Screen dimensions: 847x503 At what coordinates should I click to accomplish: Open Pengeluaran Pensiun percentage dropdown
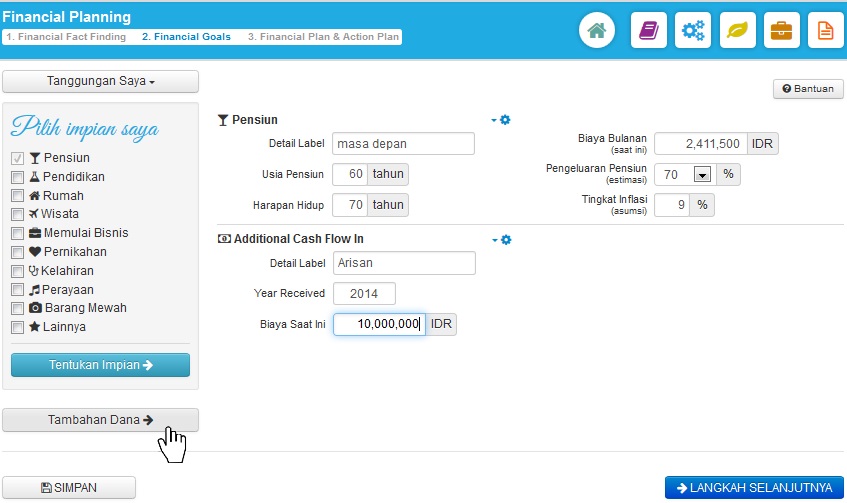tap(701, 175)
